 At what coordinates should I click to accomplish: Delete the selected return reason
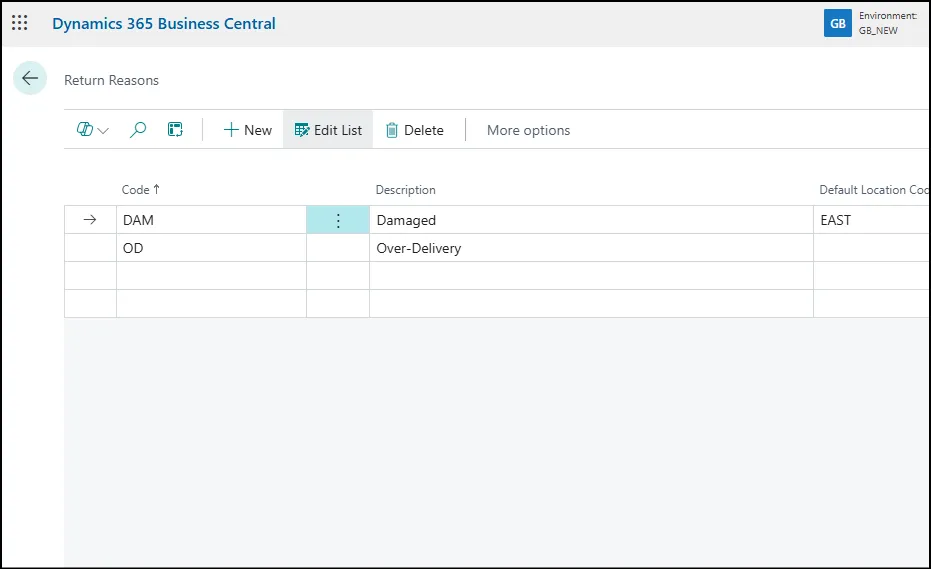(414, 130)
